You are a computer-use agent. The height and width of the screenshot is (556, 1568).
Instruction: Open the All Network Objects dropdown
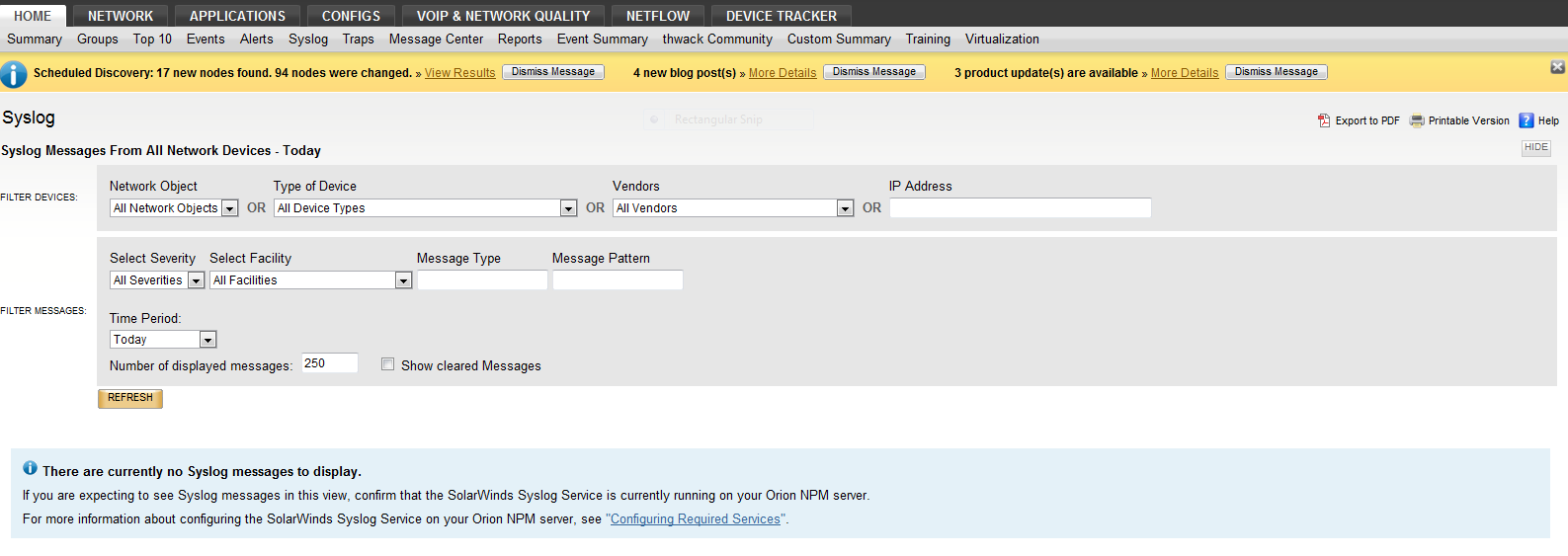point(174,208)
